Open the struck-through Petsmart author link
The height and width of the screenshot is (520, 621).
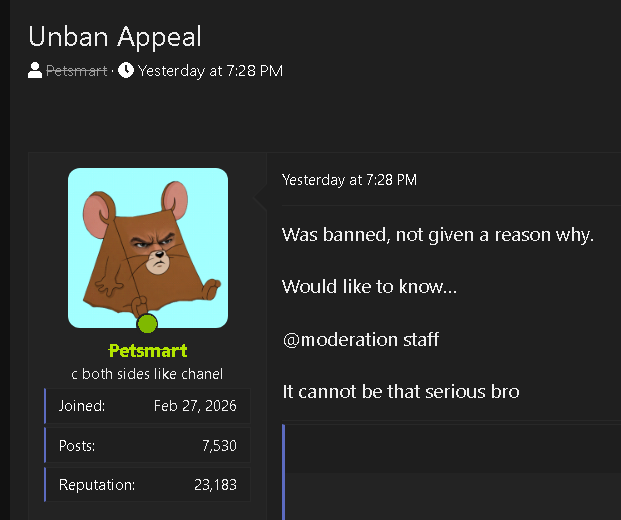76,71
